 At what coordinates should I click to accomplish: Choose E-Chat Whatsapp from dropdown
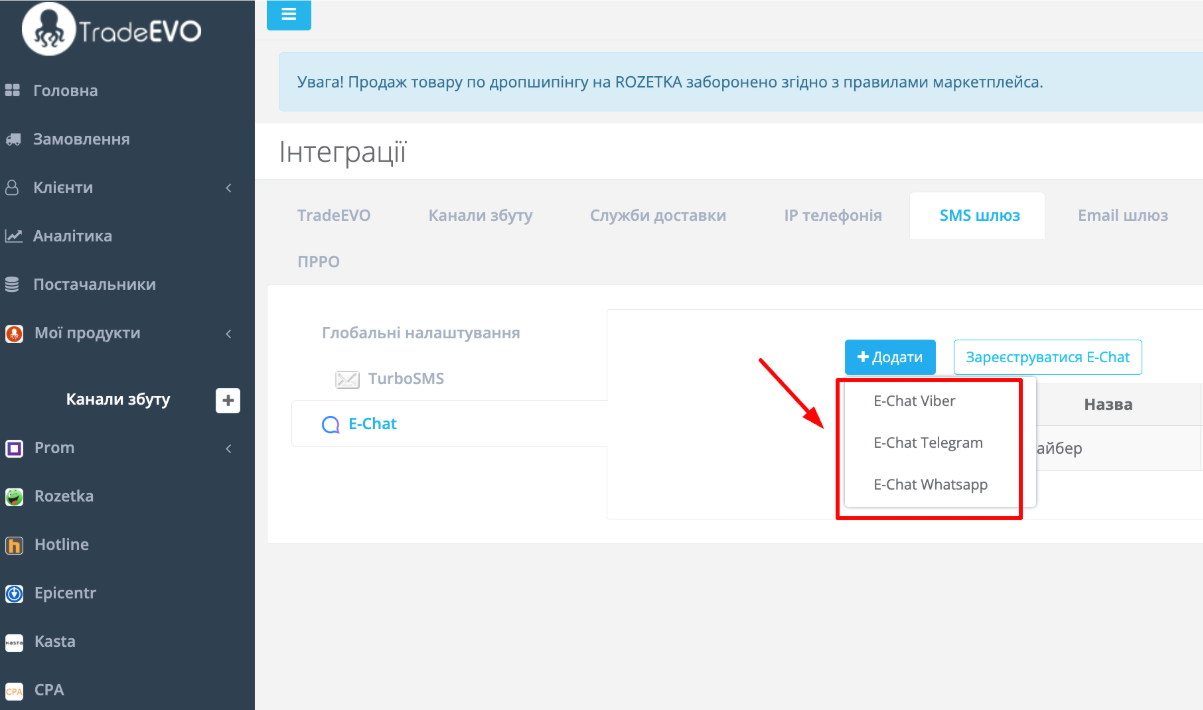tap(931, 485)
